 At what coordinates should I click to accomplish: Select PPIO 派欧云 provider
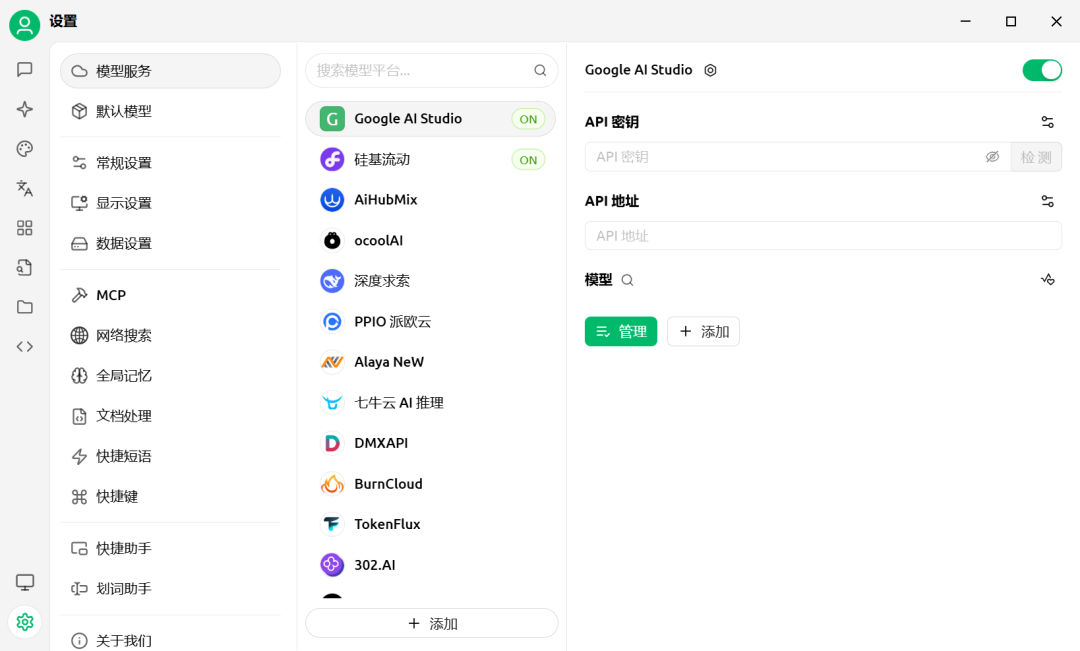pyautogui.click(x=430, y=322)
